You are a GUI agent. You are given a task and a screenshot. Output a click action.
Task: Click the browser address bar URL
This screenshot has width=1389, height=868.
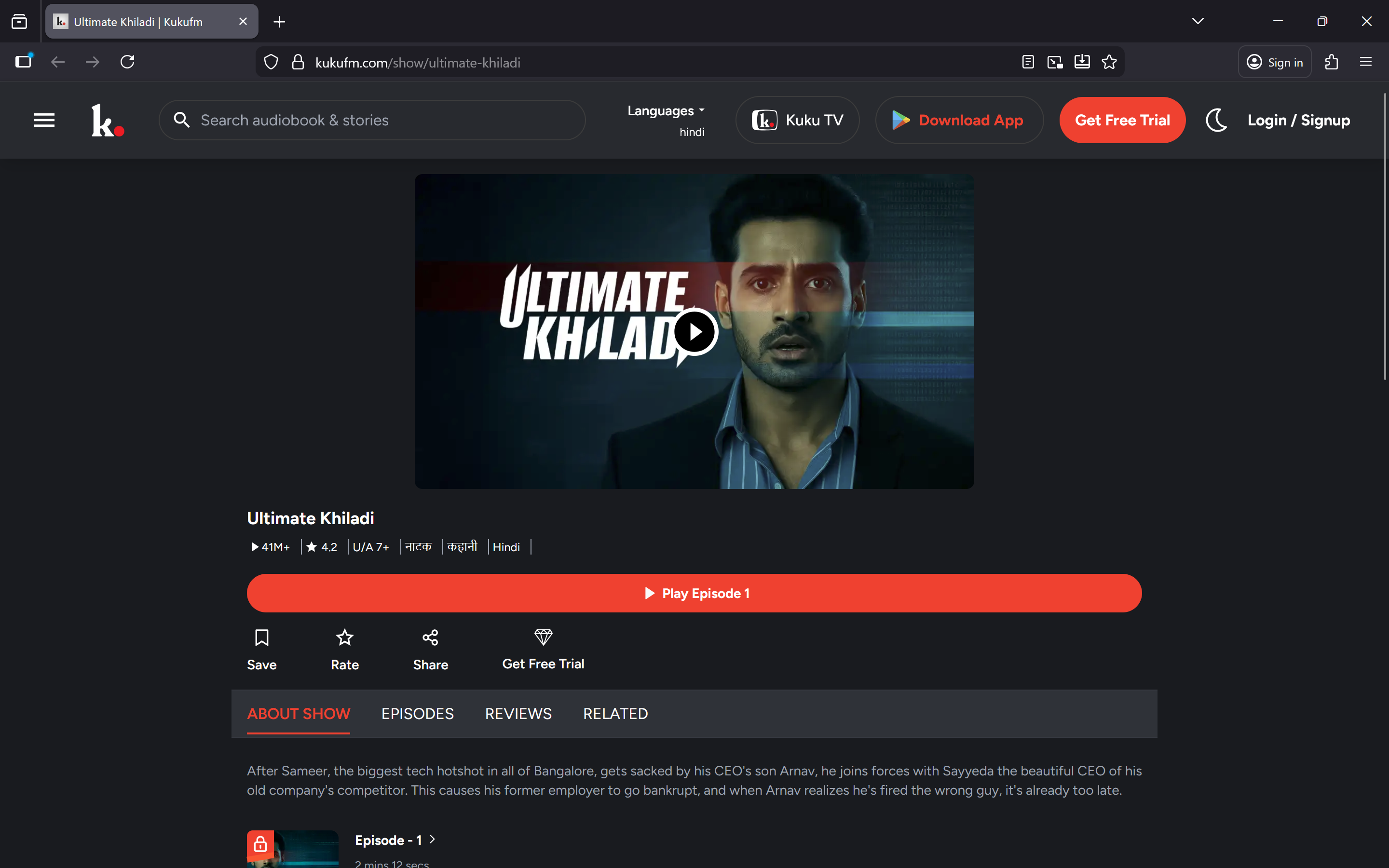click(x=418, y=63)
